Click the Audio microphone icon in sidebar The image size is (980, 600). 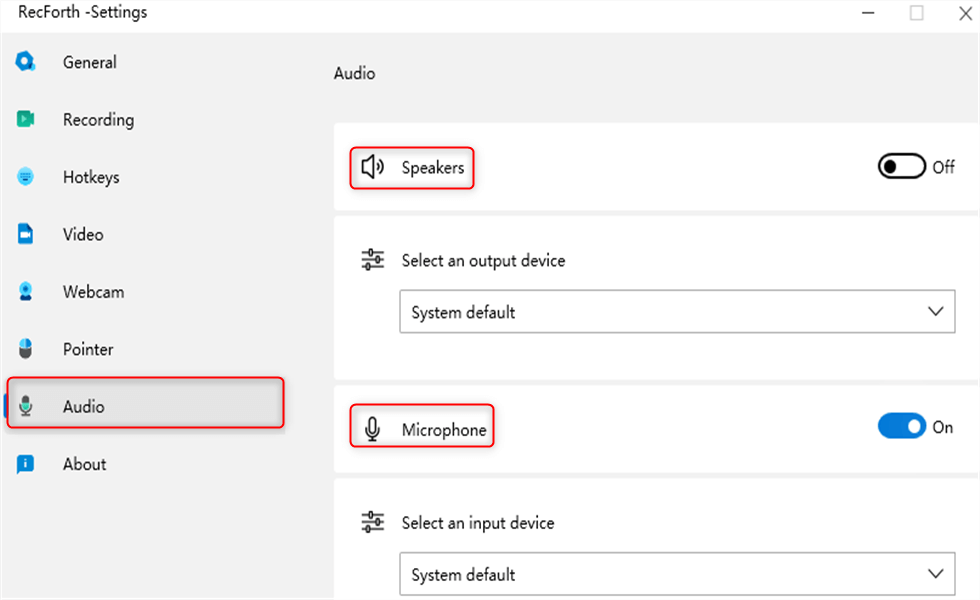point(25,406)
